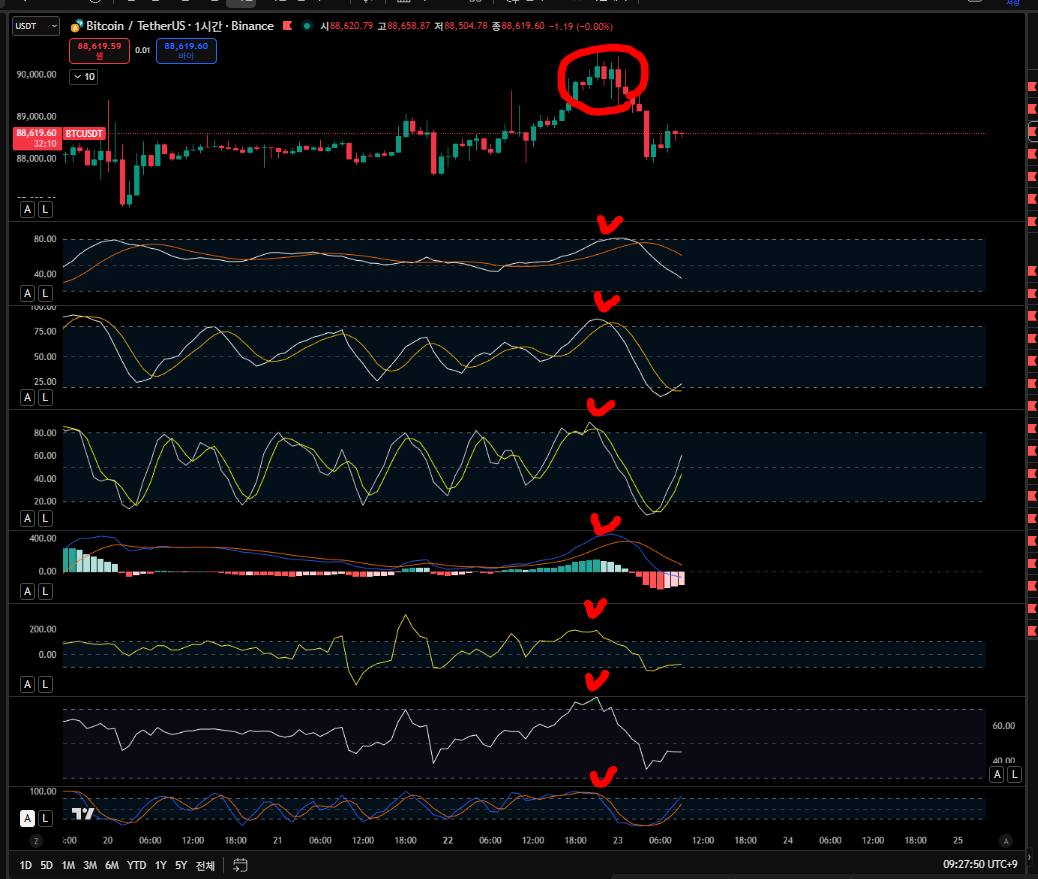Viewport: 1038px width, 879px height.
Task: Expand the collapsed indicators legend showing 10
Action: click(83, 77)
